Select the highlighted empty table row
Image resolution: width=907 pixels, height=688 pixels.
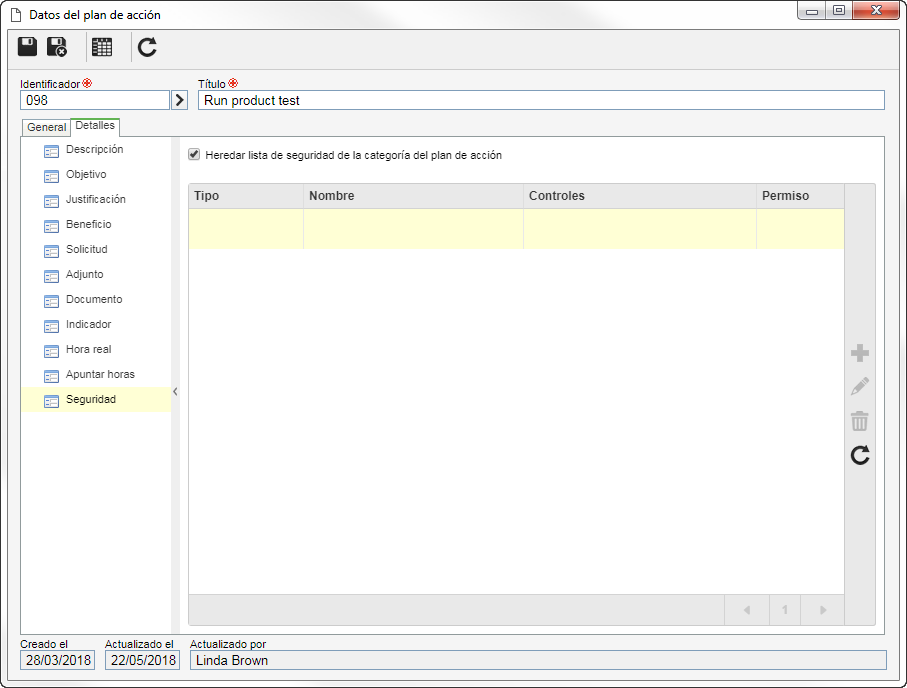(x=517, y=229)
